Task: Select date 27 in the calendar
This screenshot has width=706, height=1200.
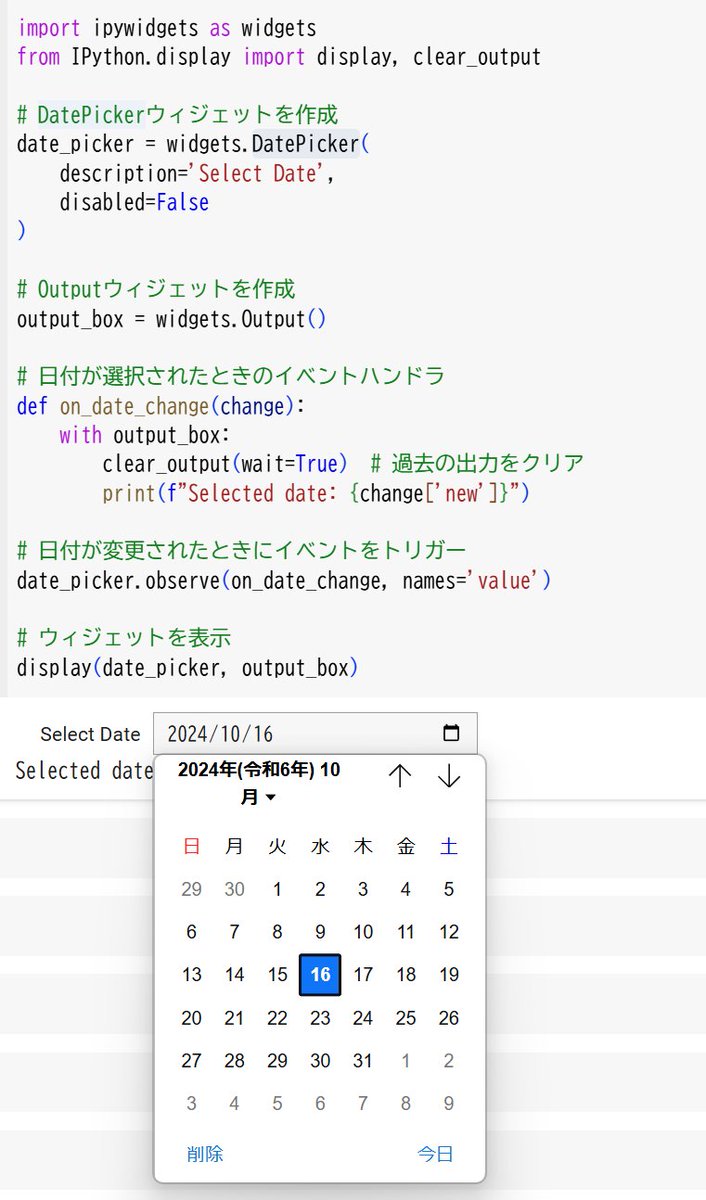Action: click(191, 1061)
